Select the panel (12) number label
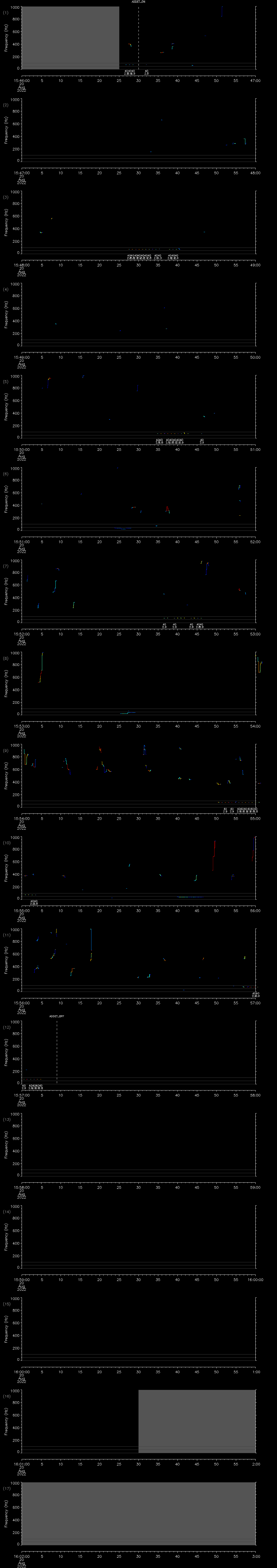The height and width of the screenshot is (1568, 277). point(6,1027)
